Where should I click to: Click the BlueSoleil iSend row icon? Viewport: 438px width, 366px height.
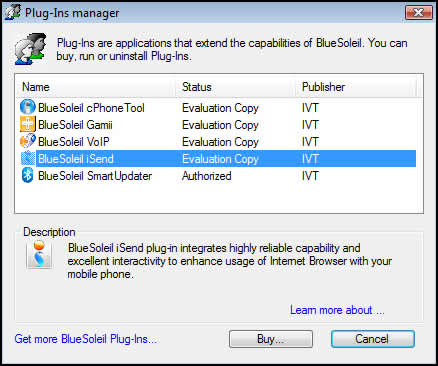28,159
